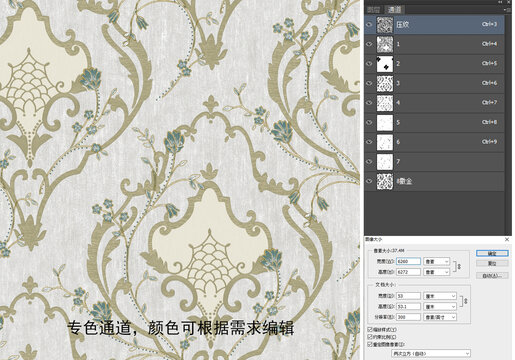Hide channel 3 via its eye icon
515x360 pixels.
369,83
